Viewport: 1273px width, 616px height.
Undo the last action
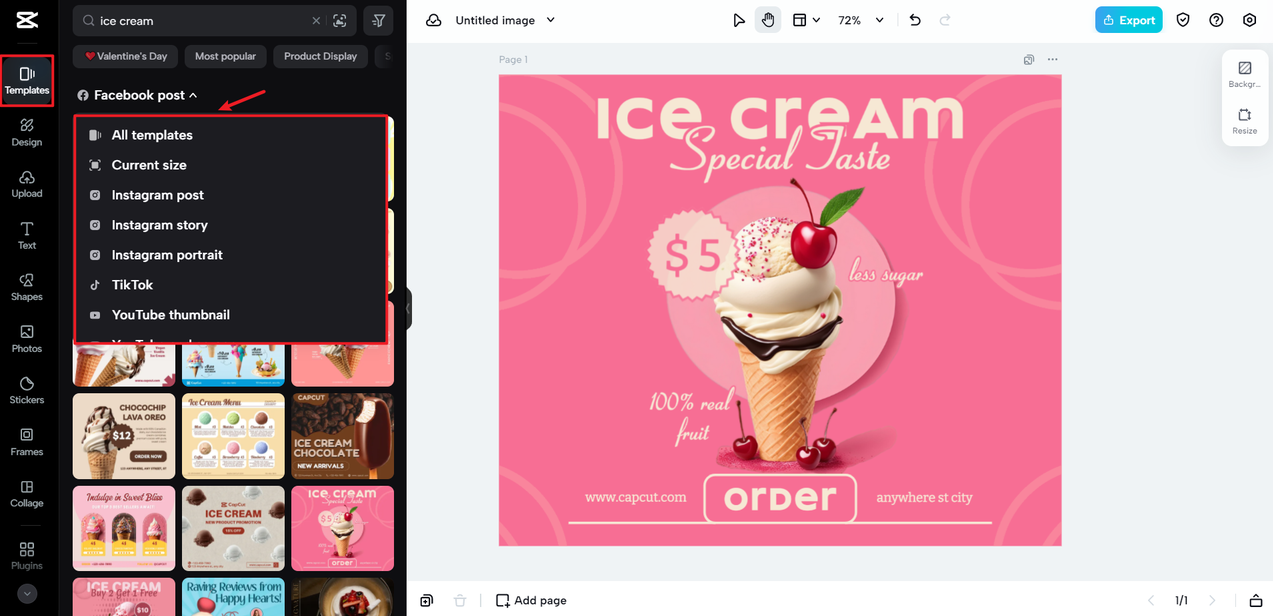coord(915,20)
